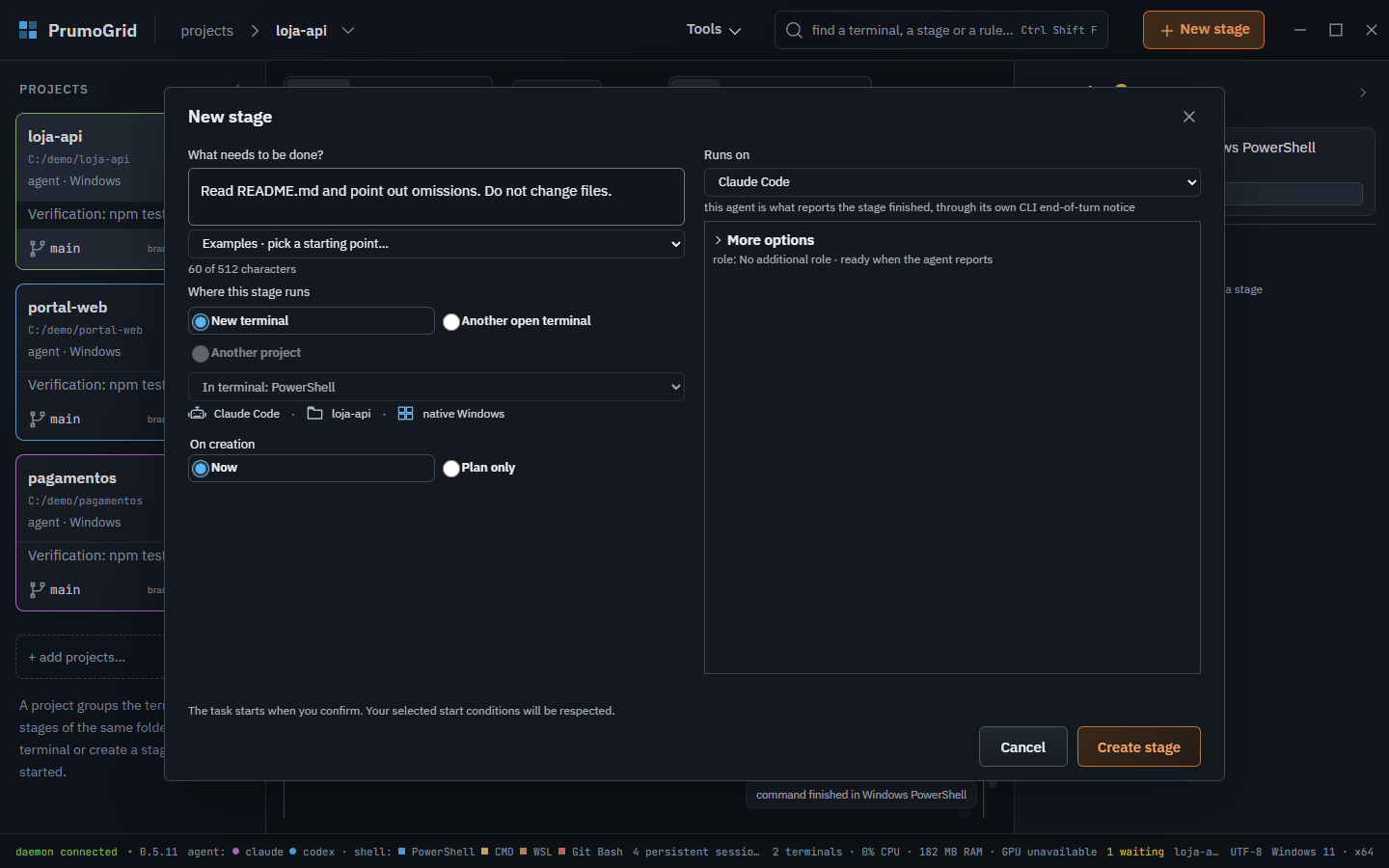The image size is (1389, 868).
Task: Select the portal-web project card
Action: 91,362
